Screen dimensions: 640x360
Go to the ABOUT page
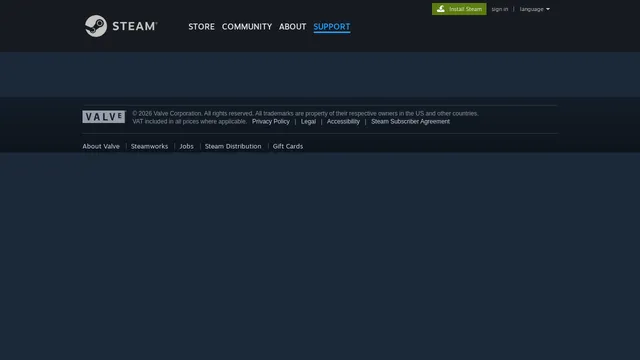292,27
